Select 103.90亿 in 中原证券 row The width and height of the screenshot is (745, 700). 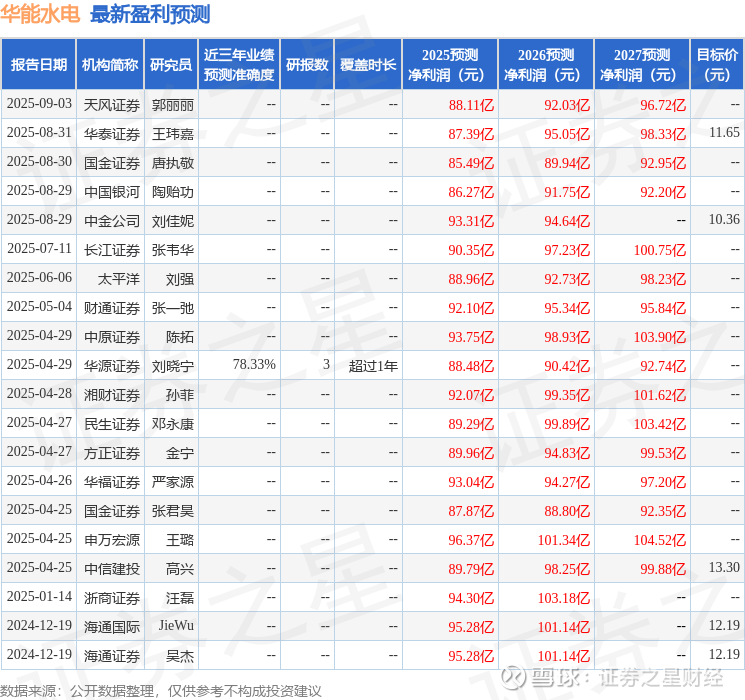[659, 337]
